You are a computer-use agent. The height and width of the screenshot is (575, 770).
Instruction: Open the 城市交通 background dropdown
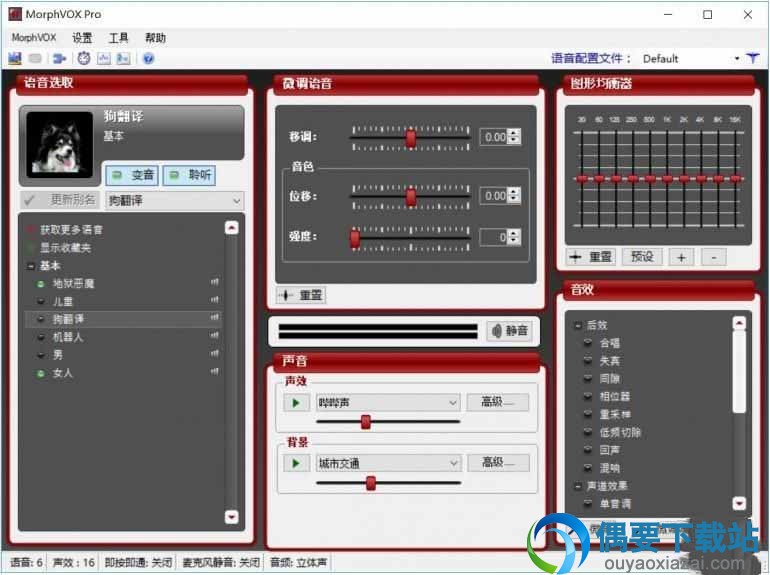pyautogui.click(x=388, y=463)
